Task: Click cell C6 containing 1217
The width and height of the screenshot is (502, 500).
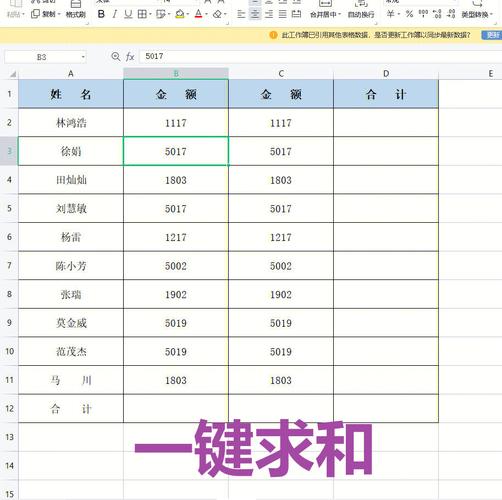Action: (281, 237)
